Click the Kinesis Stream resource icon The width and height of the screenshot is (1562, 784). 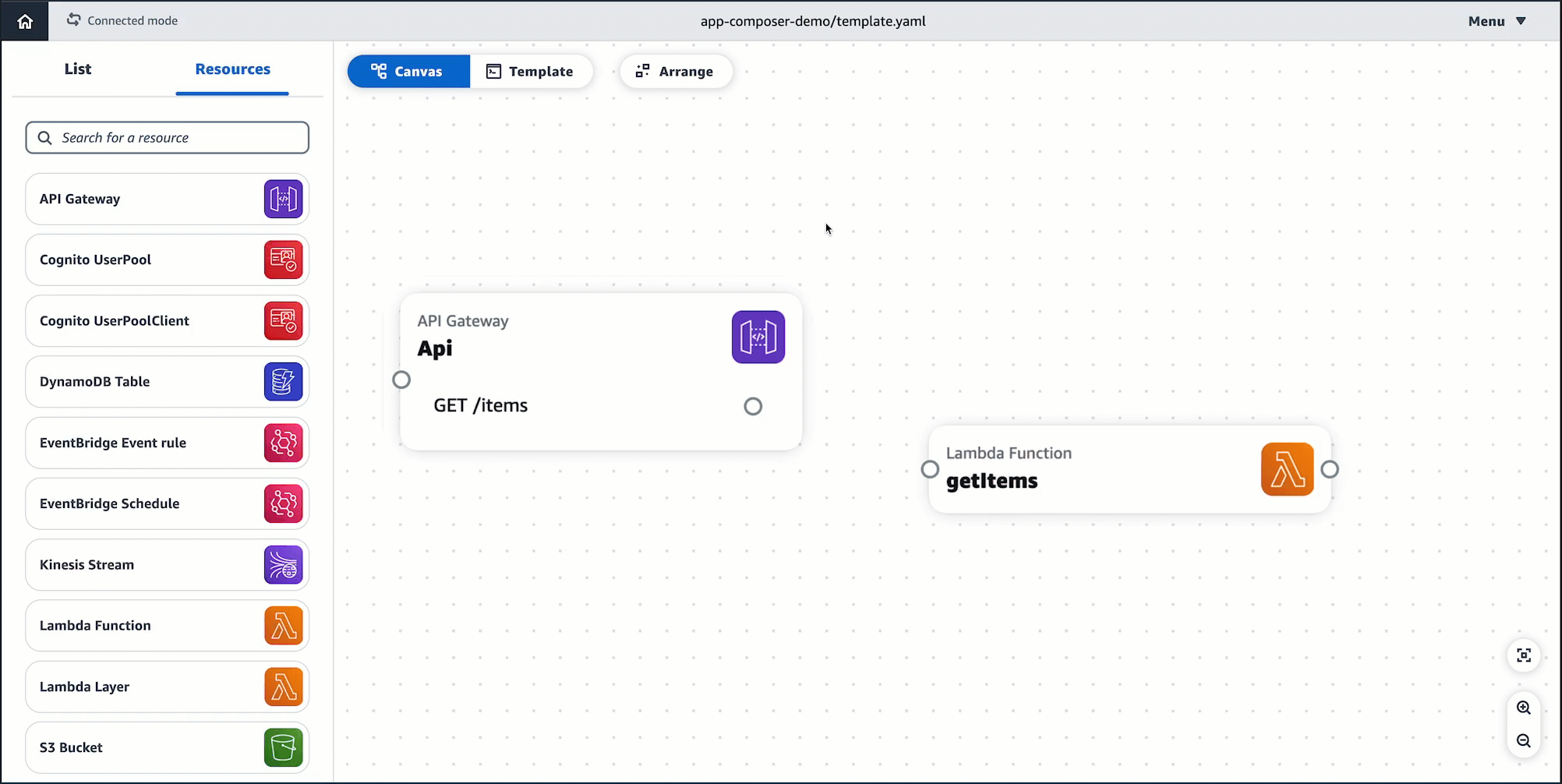pos(283,565)
